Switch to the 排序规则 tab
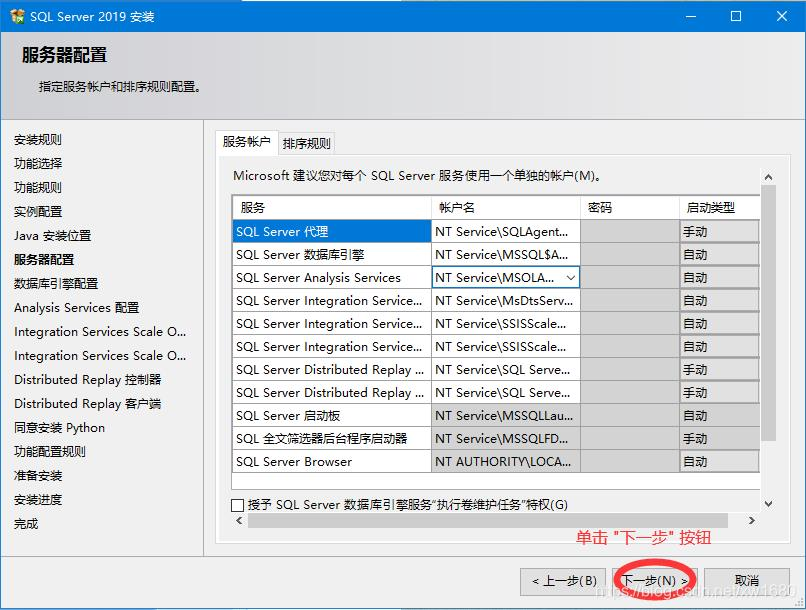This screenshot has height=610, width=806. tap(306, 144)
